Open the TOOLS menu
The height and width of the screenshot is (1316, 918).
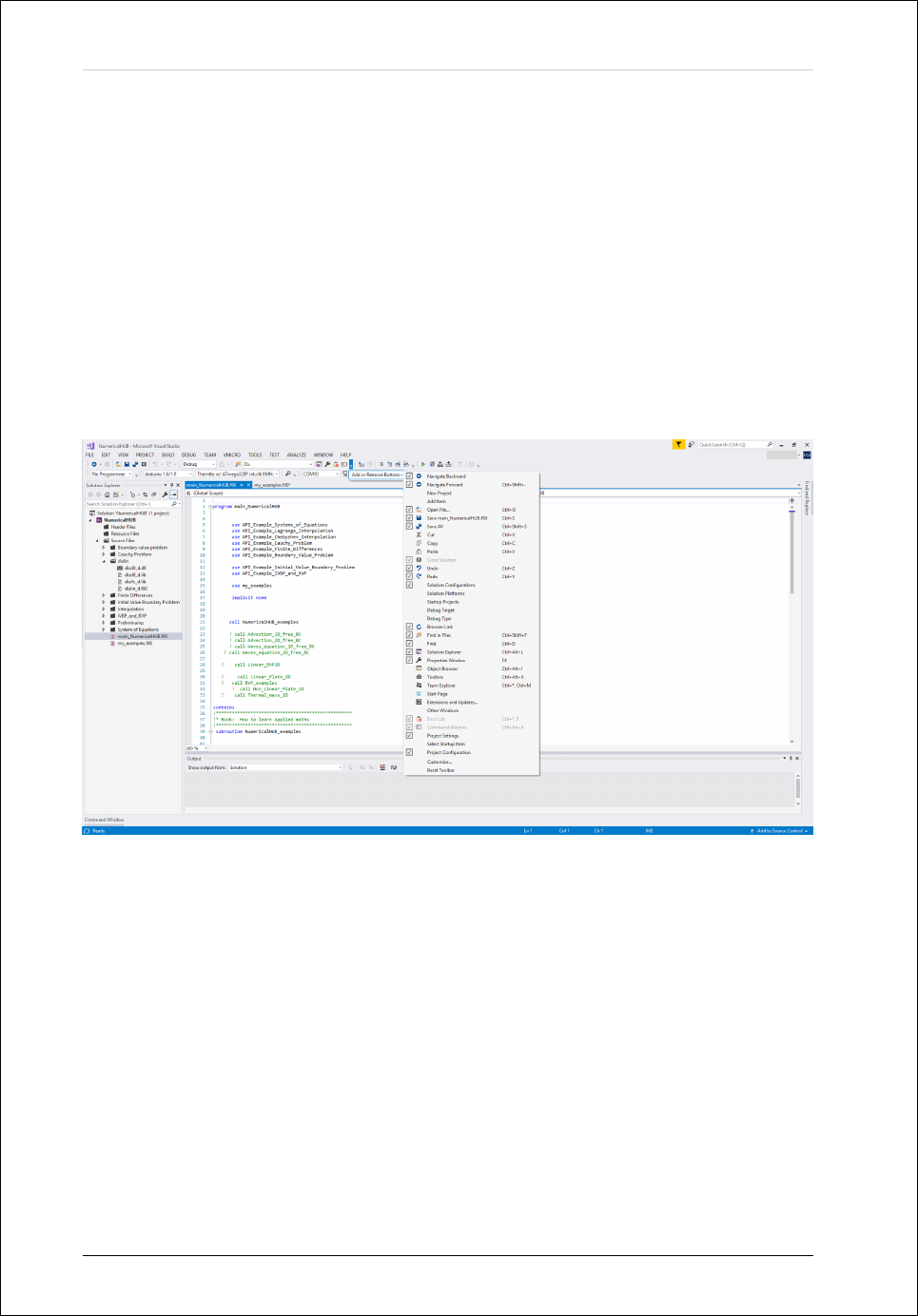(255, 455)
